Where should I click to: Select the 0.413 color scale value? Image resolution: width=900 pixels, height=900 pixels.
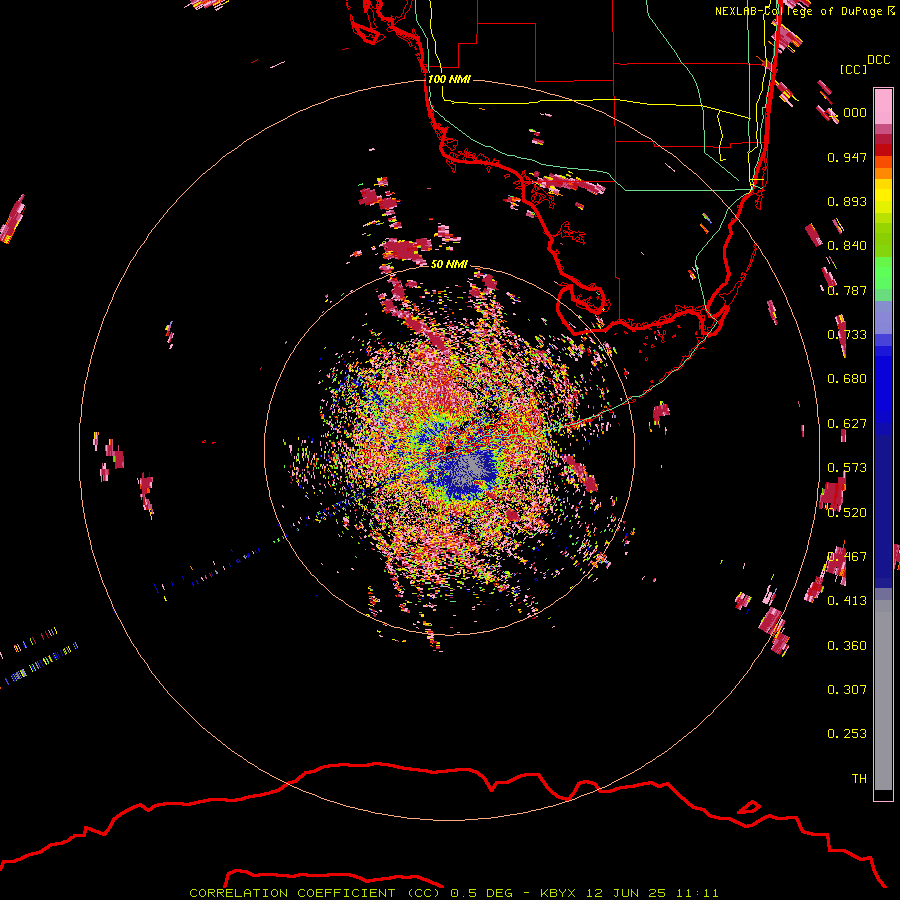coord(847,601)
